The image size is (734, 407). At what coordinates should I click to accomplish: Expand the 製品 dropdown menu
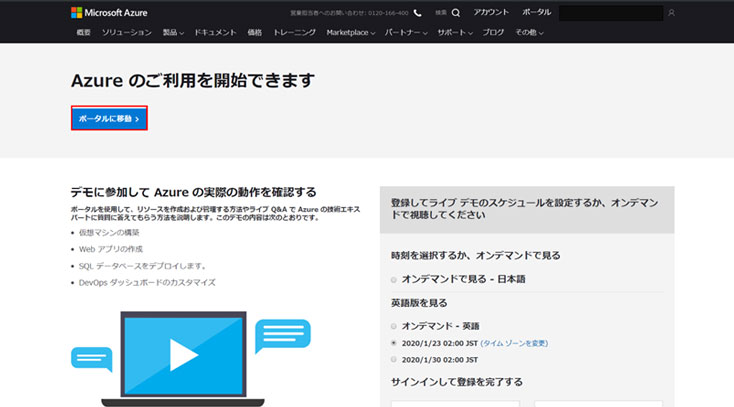point(173,32)
